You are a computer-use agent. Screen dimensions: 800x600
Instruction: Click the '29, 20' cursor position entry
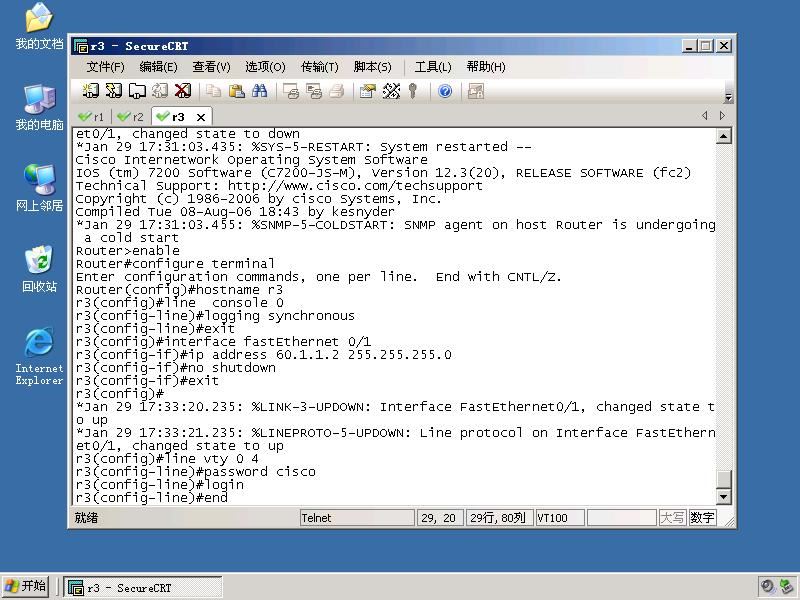click(x=440, y=518)
